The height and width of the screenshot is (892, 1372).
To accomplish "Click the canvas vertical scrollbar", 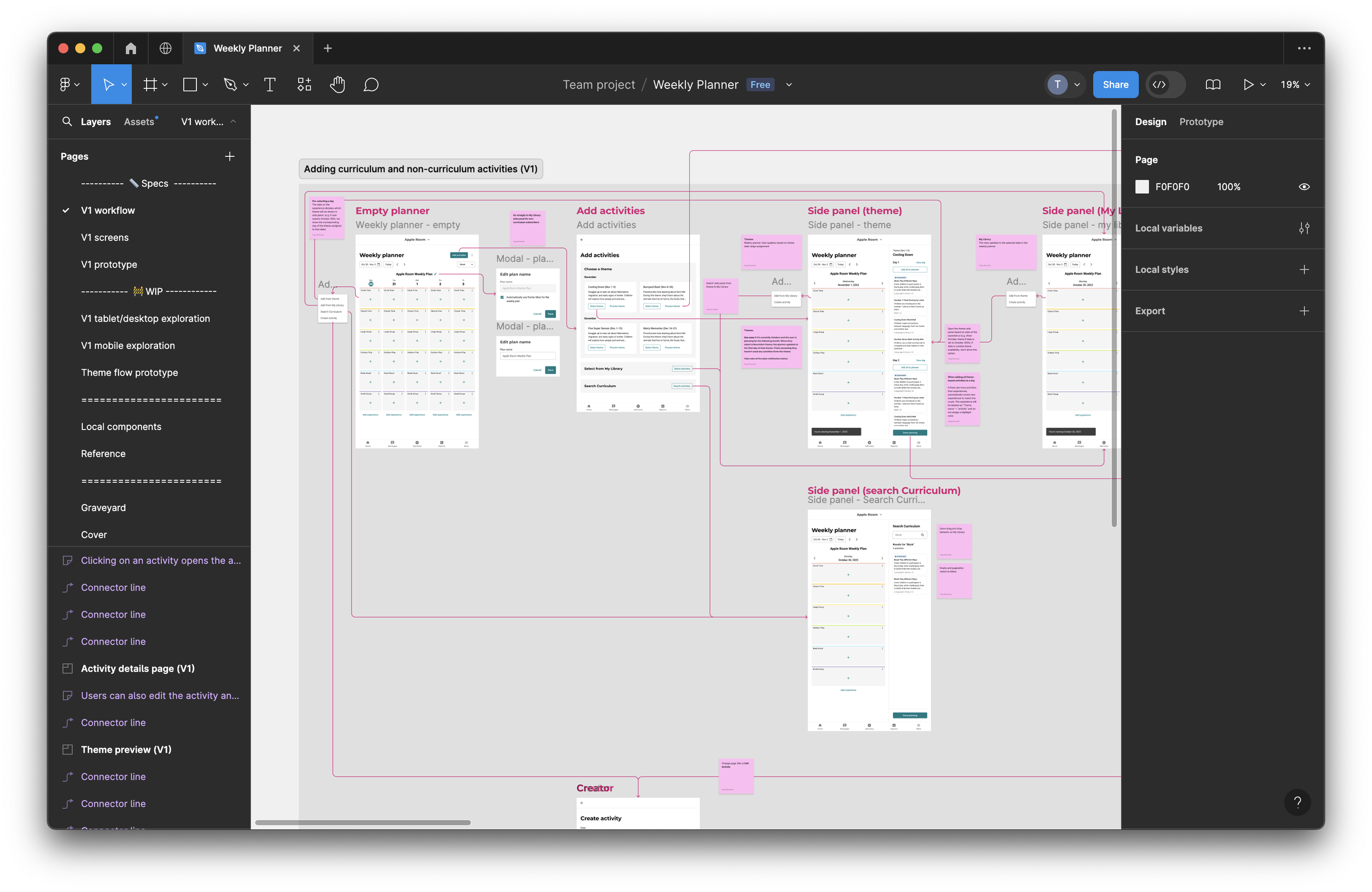I will (x=1114, y=318).
